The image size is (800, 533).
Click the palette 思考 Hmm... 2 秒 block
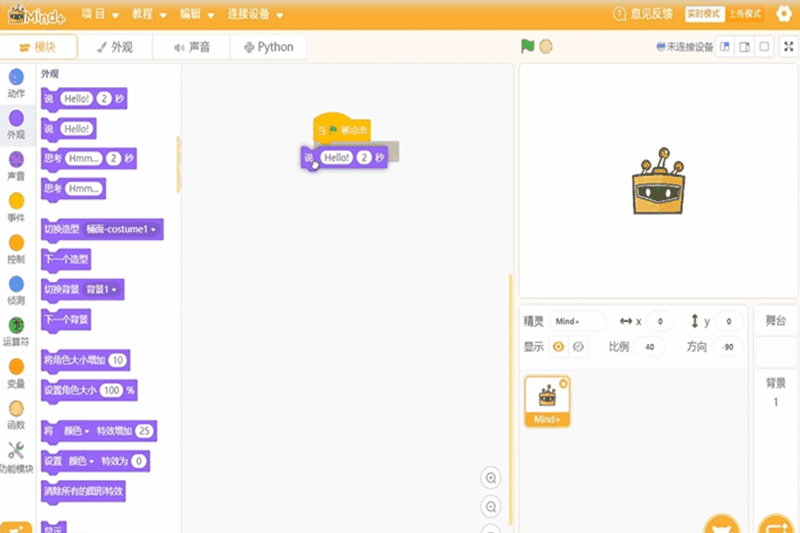point(88,159)
